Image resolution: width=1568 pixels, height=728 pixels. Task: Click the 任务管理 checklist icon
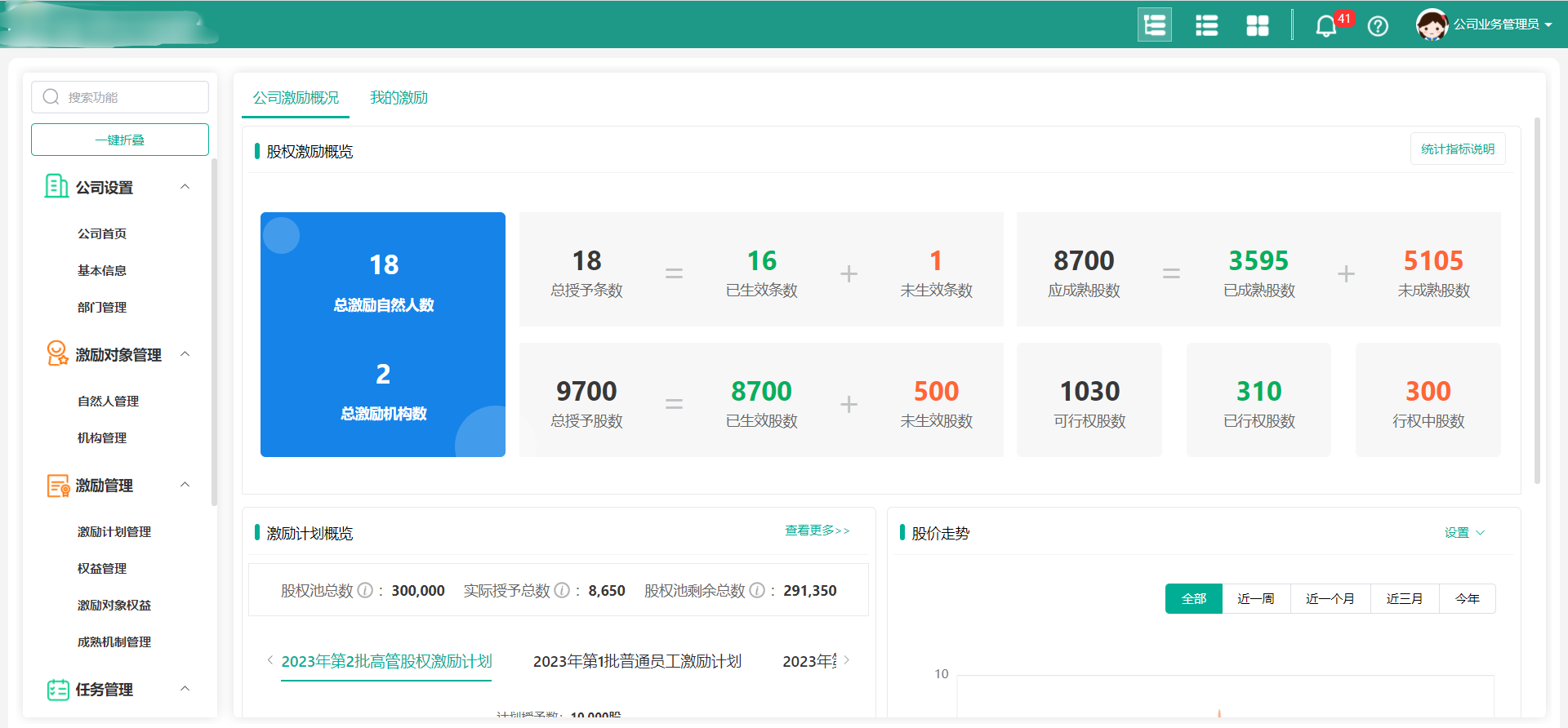click(x=58, y=690)
